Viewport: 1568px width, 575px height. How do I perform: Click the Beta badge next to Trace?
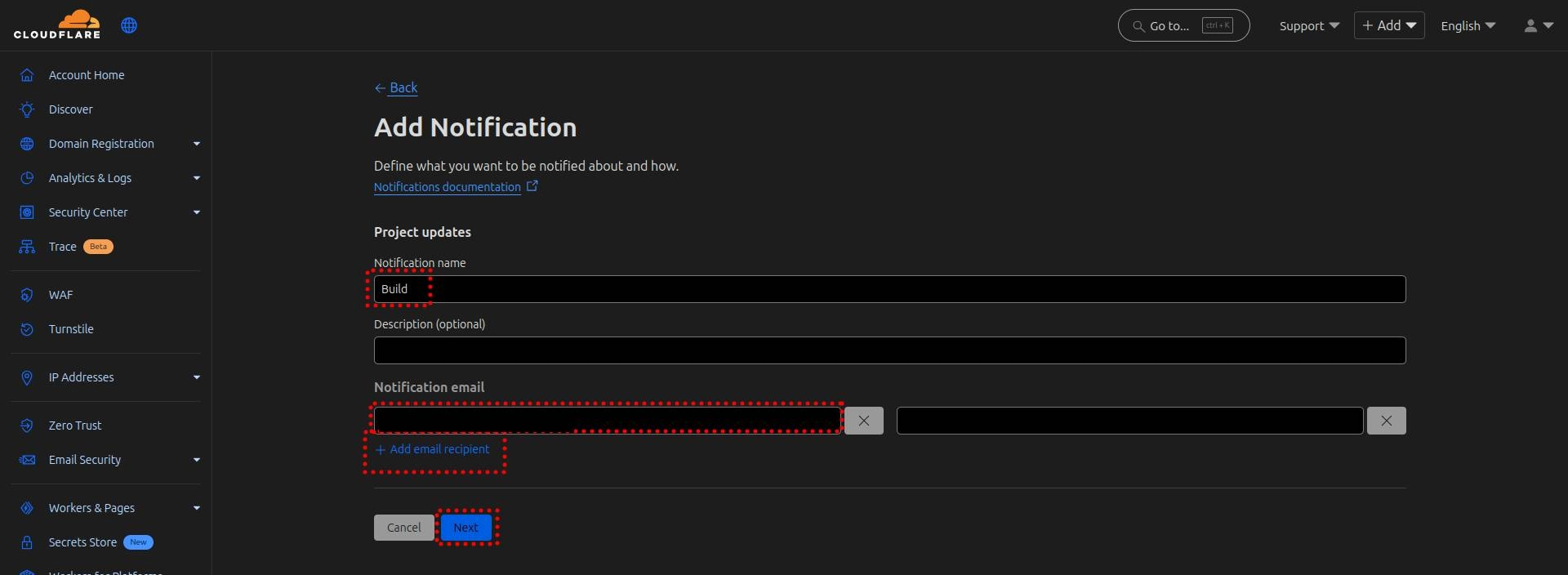[x=98, y=247]
